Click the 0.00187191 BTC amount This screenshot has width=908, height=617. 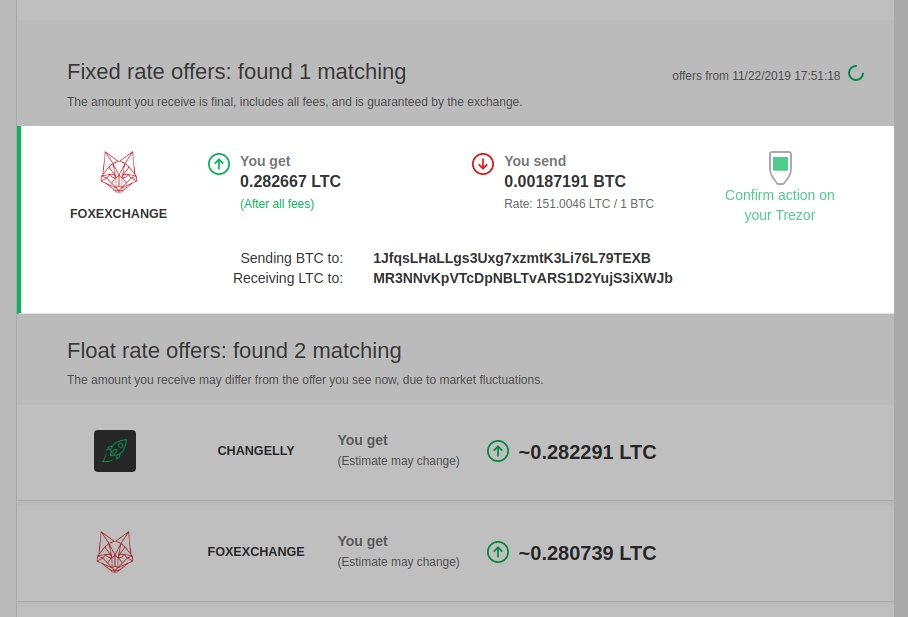pos(565,181)
